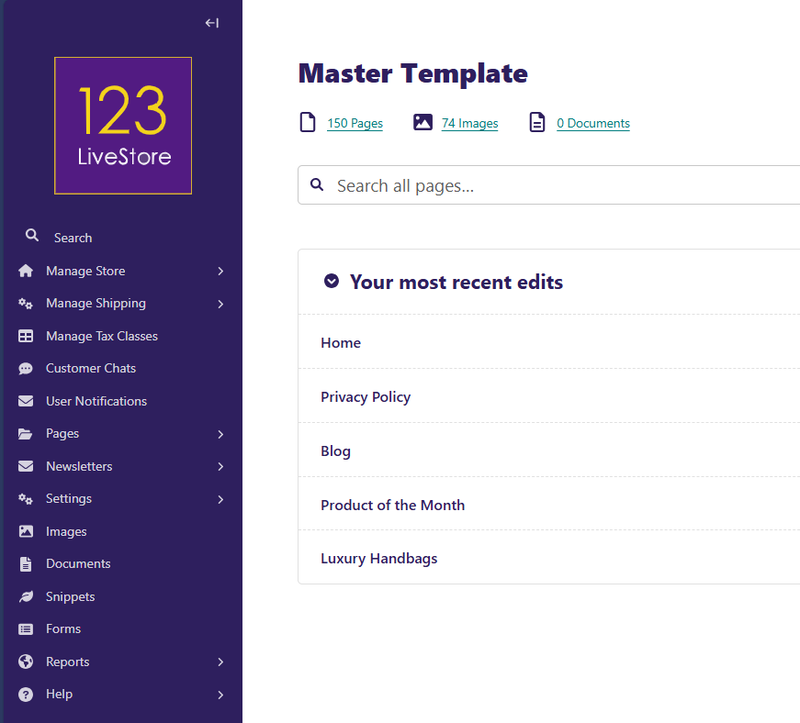Click the Customer Chats speech bubble icon
Image resolution: width=800 pixels, height=723 pixels.
tap(26, 368)
